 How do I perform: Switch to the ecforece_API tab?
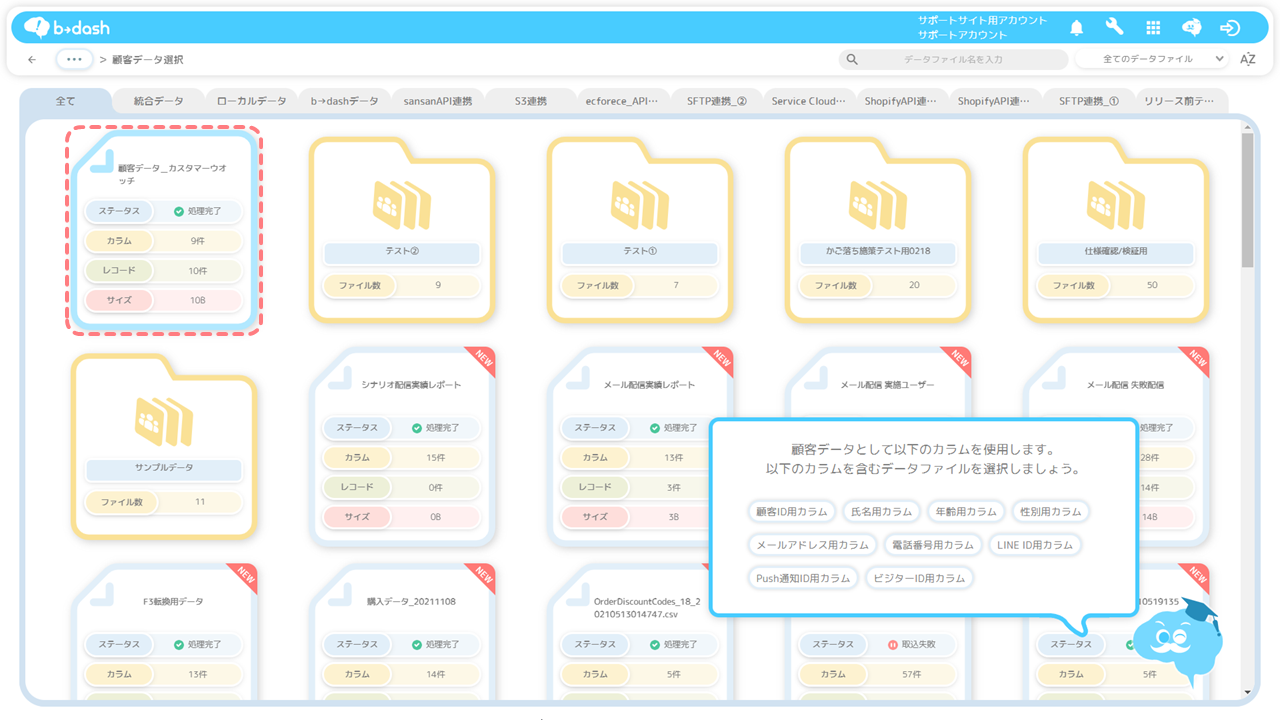tap(624, 101)
